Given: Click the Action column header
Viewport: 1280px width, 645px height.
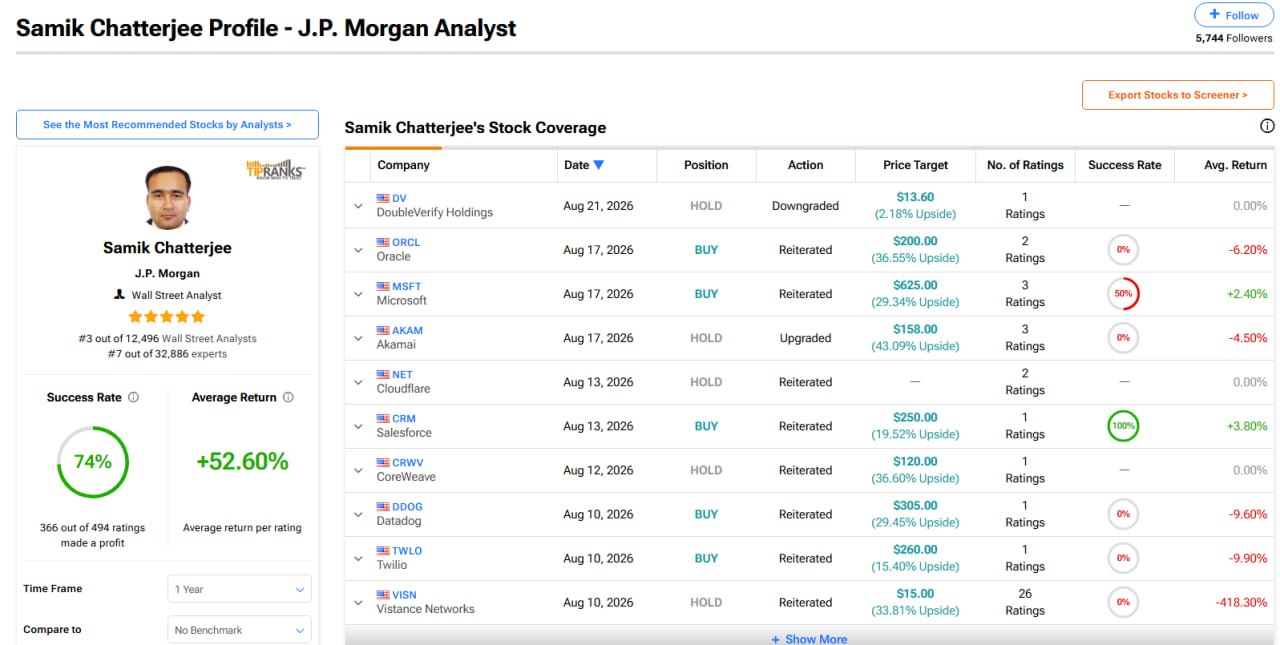Looking at the screenshot, I should pos(805,165).
